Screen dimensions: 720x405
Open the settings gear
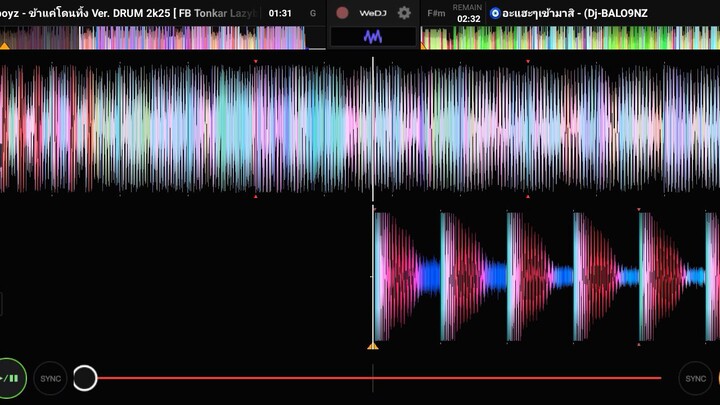tap(404, 13)
